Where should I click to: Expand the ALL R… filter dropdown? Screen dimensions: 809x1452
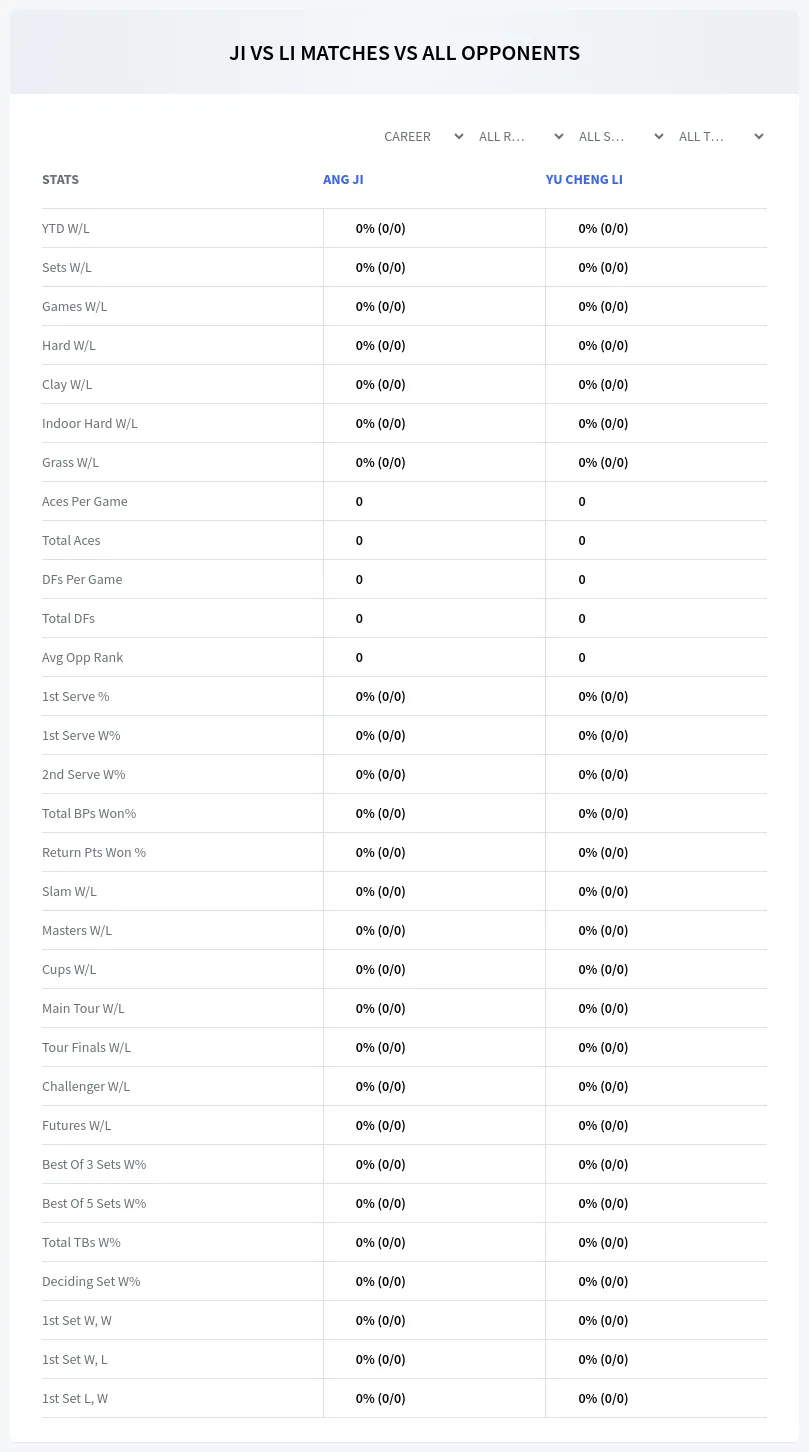click(521, 136)
